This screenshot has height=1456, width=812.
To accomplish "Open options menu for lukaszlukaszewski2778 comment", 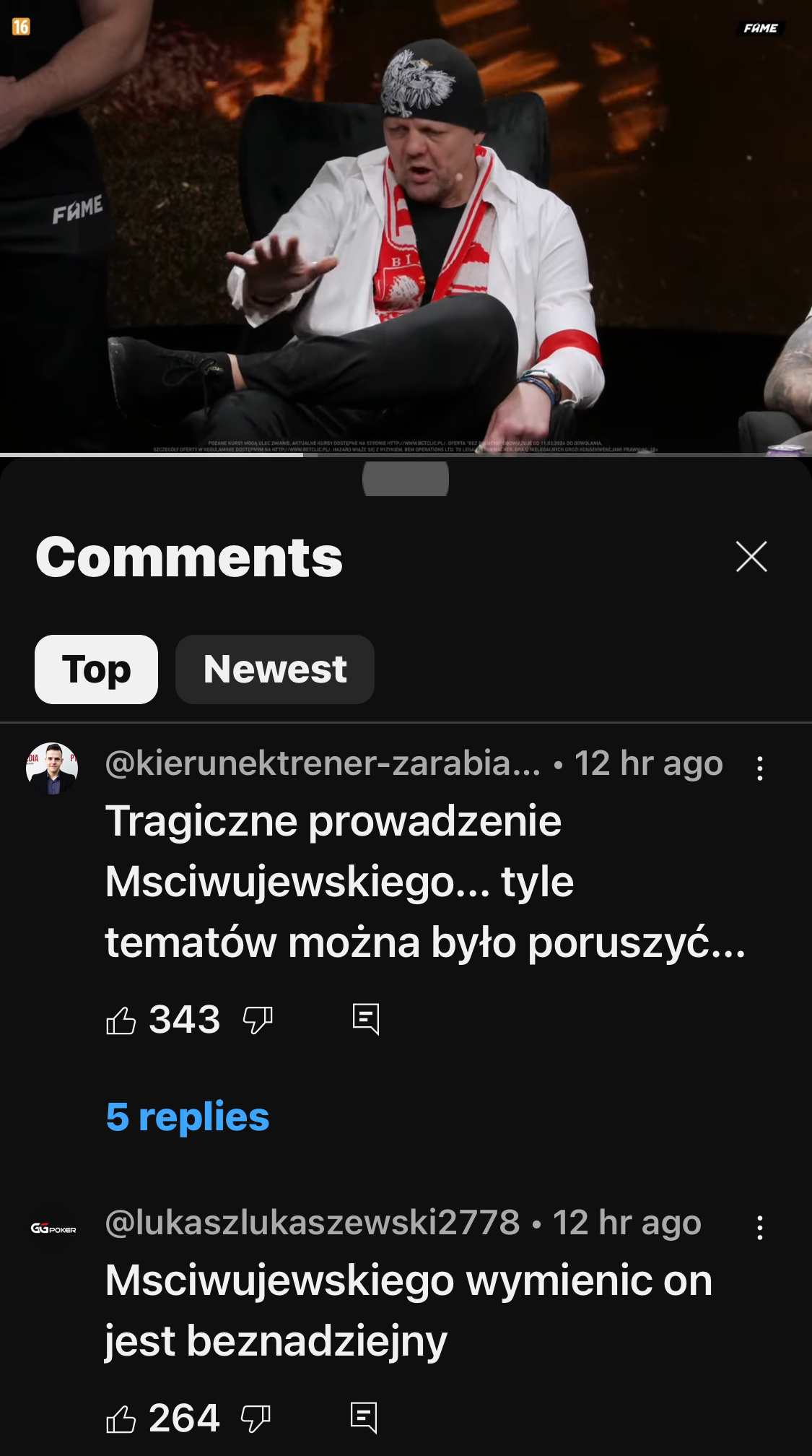I will coord(760,1227).
